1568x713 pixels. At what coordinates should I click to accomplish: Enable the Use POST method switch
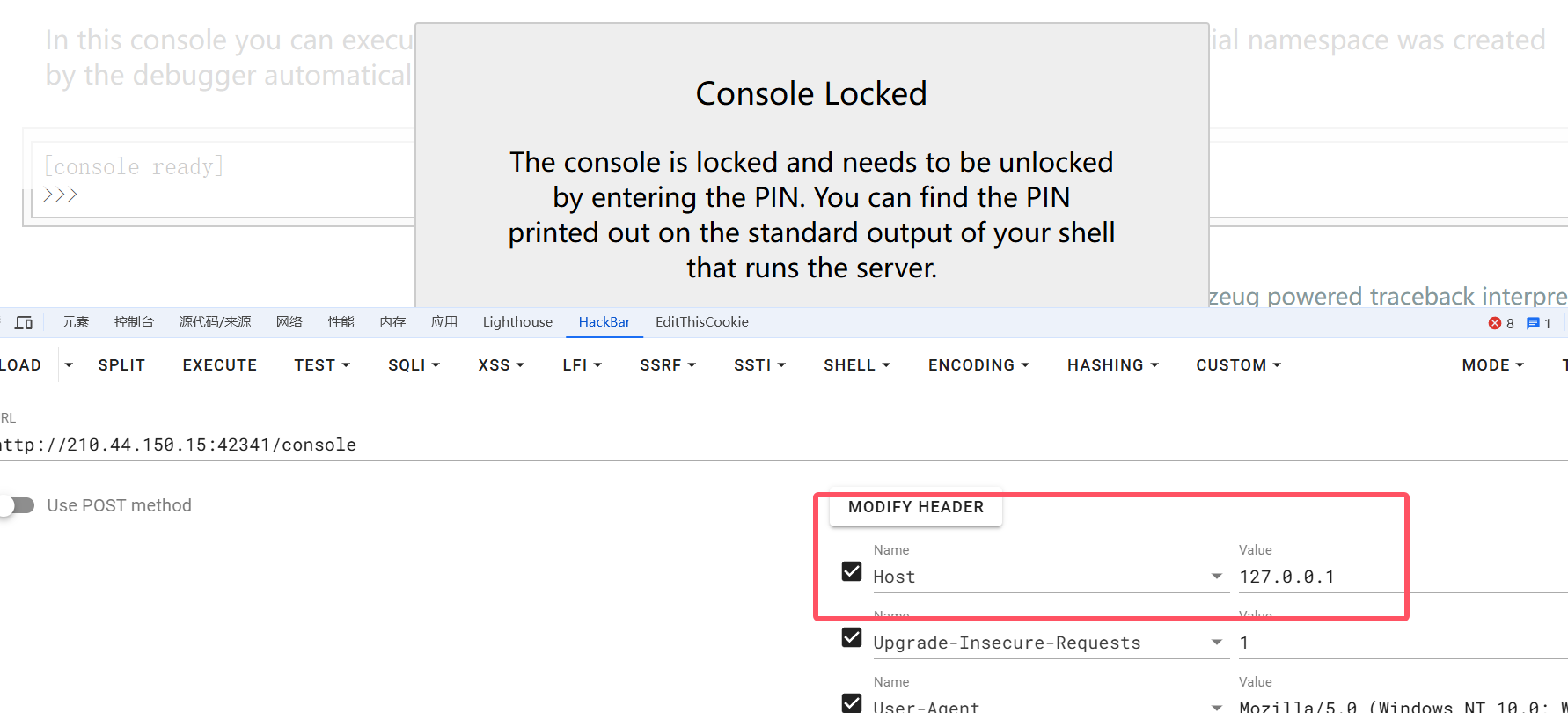[18, 505]
